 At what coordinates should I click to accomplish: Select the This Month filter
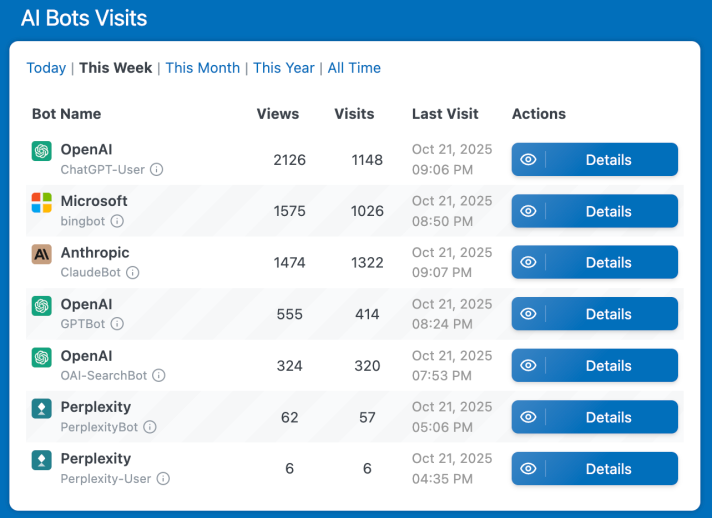(202, 68)
